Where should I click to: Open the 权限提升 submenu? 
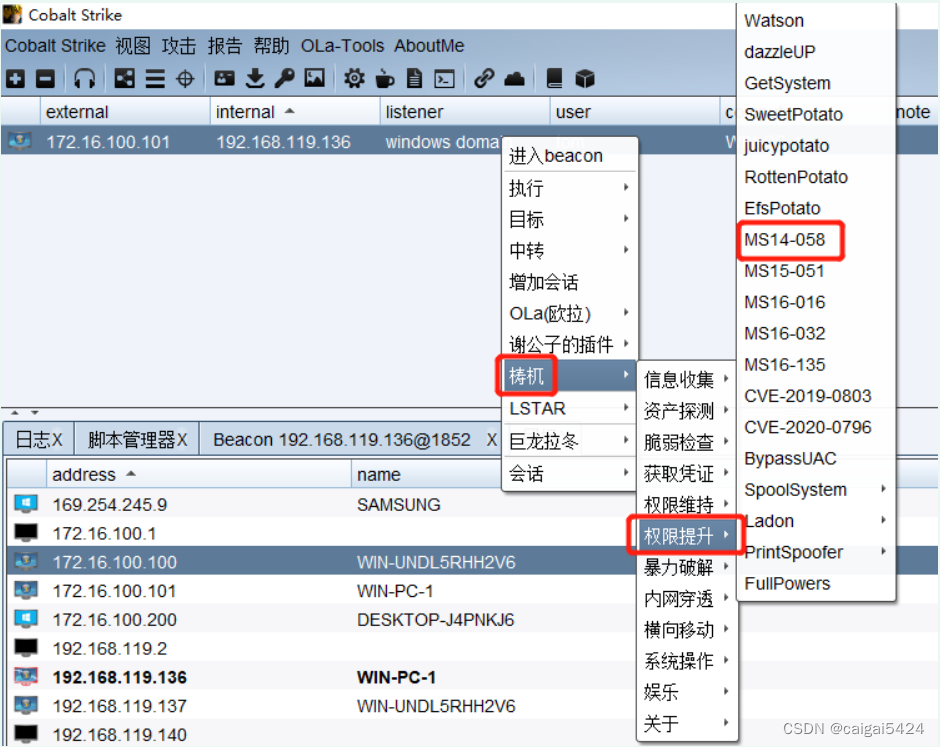tap(686, 535)
